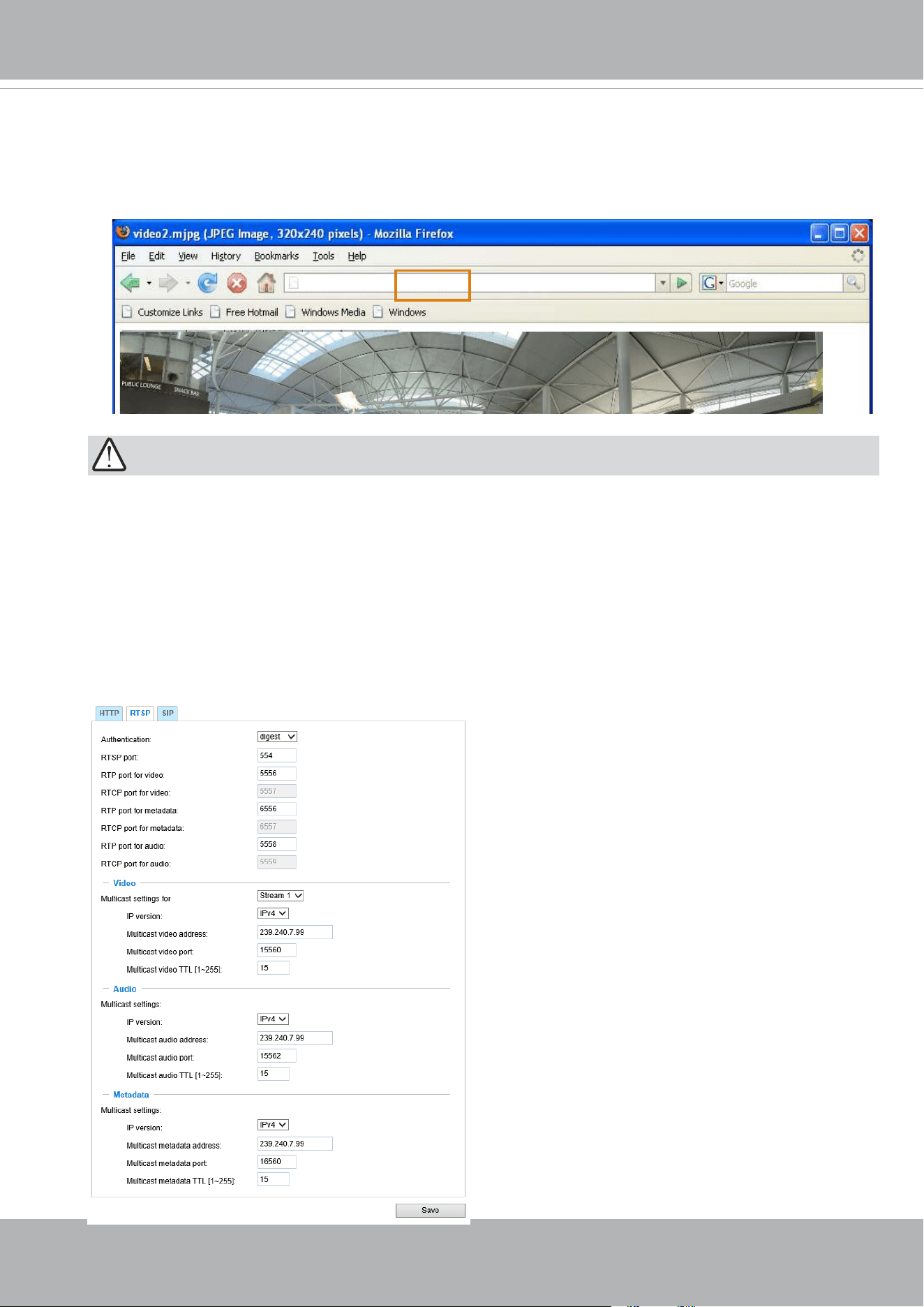Switch to the HTTP tab
The height and width of the screenshot is (1307, 924).
point(109,713)
